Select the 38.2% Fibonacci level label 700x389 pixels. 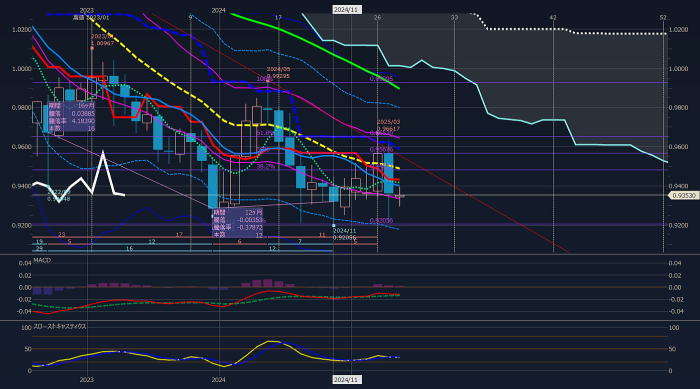266,166
